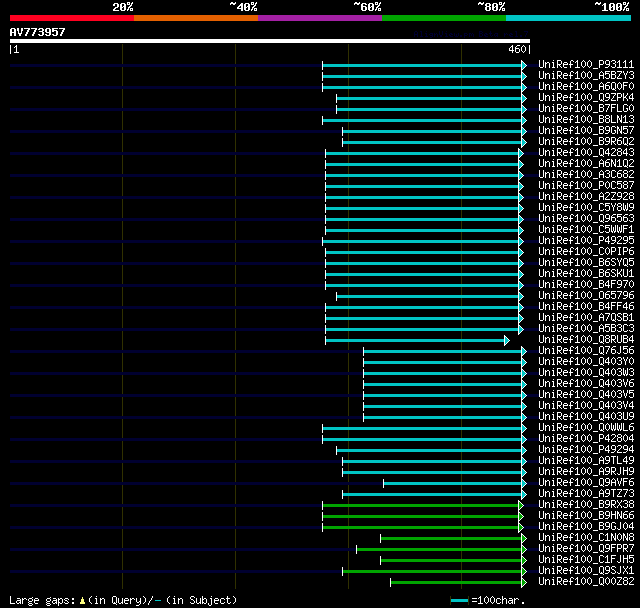This screenshot has height=608, width=640.
Task: Open the UniRef100_Q0WWL6 hit
Action: pyautogui.click(x=586, y=428)
